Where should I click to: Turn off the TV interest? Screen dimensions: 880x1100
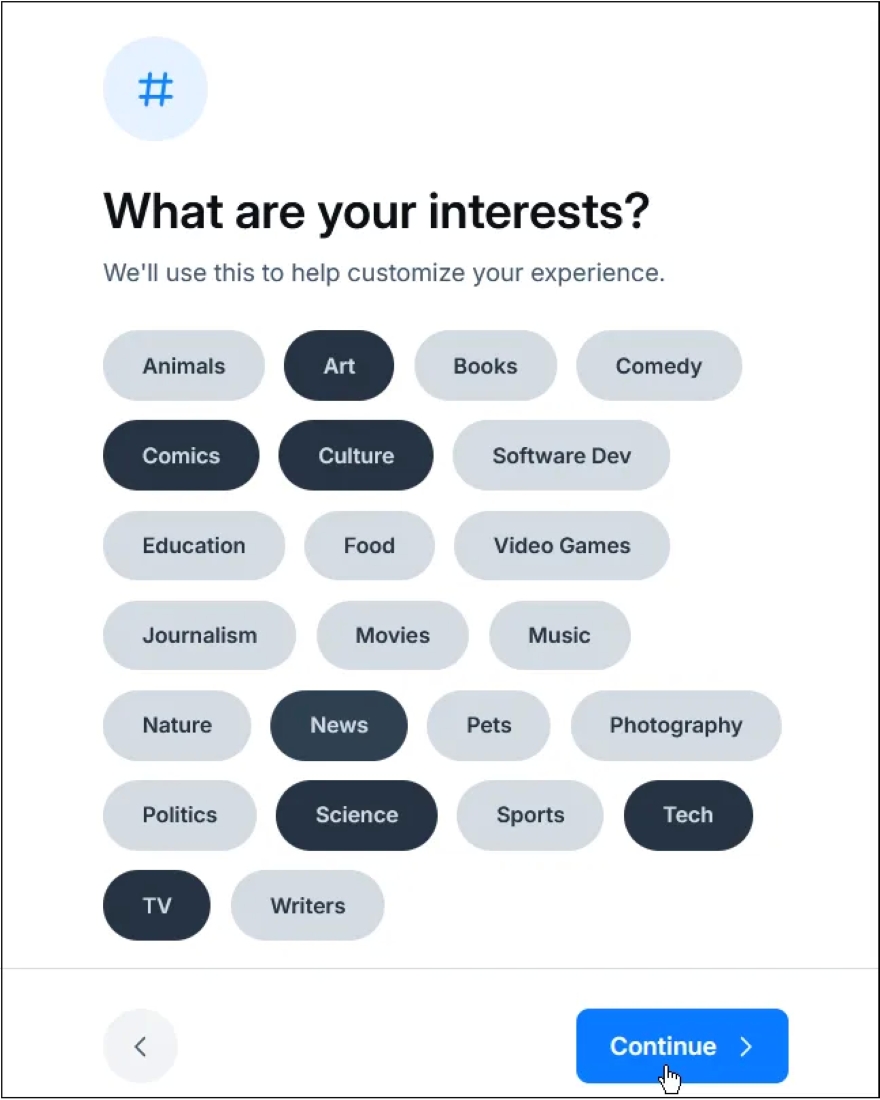[x=157, y=906]
